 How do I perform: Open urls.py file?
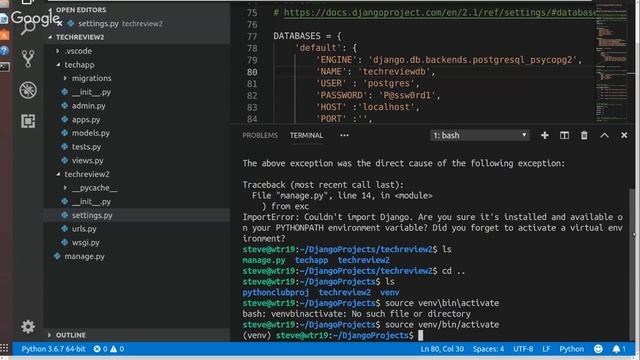[x=84, y=229]
